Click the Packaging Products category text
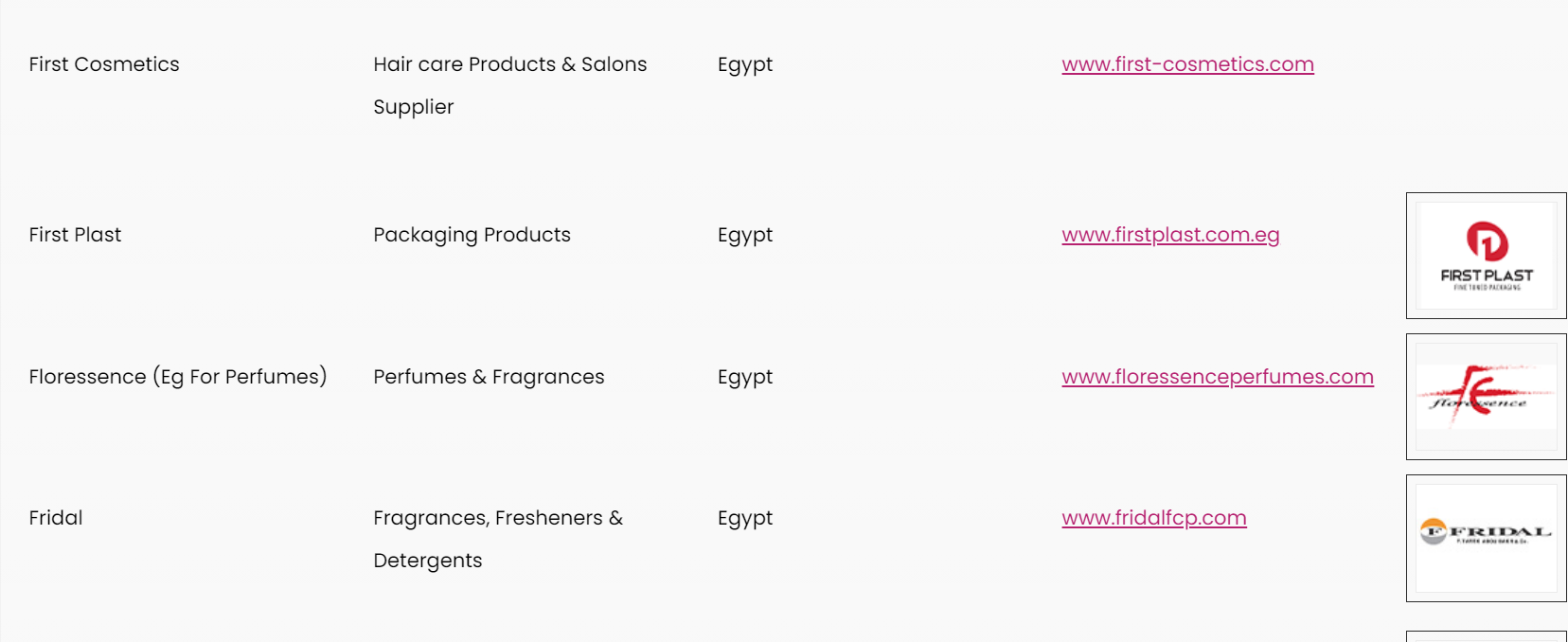1568x642 pixels. [x=472, y=235]
